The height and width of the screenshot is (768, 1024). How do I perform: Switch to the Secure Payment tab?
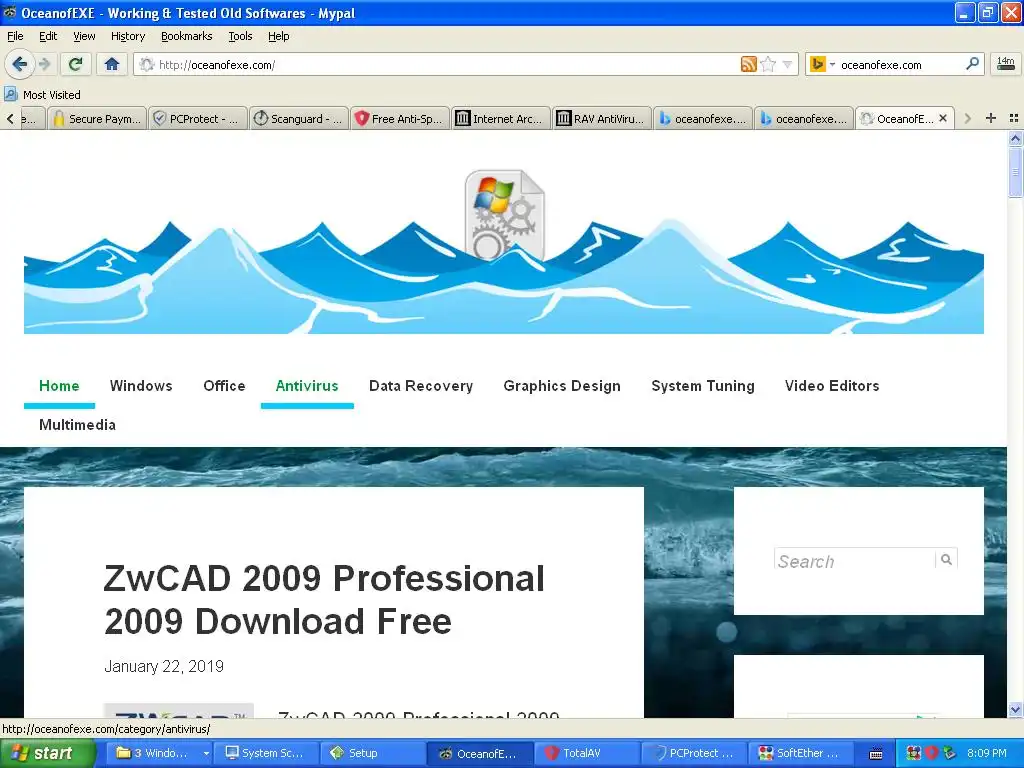pos(97,119)
